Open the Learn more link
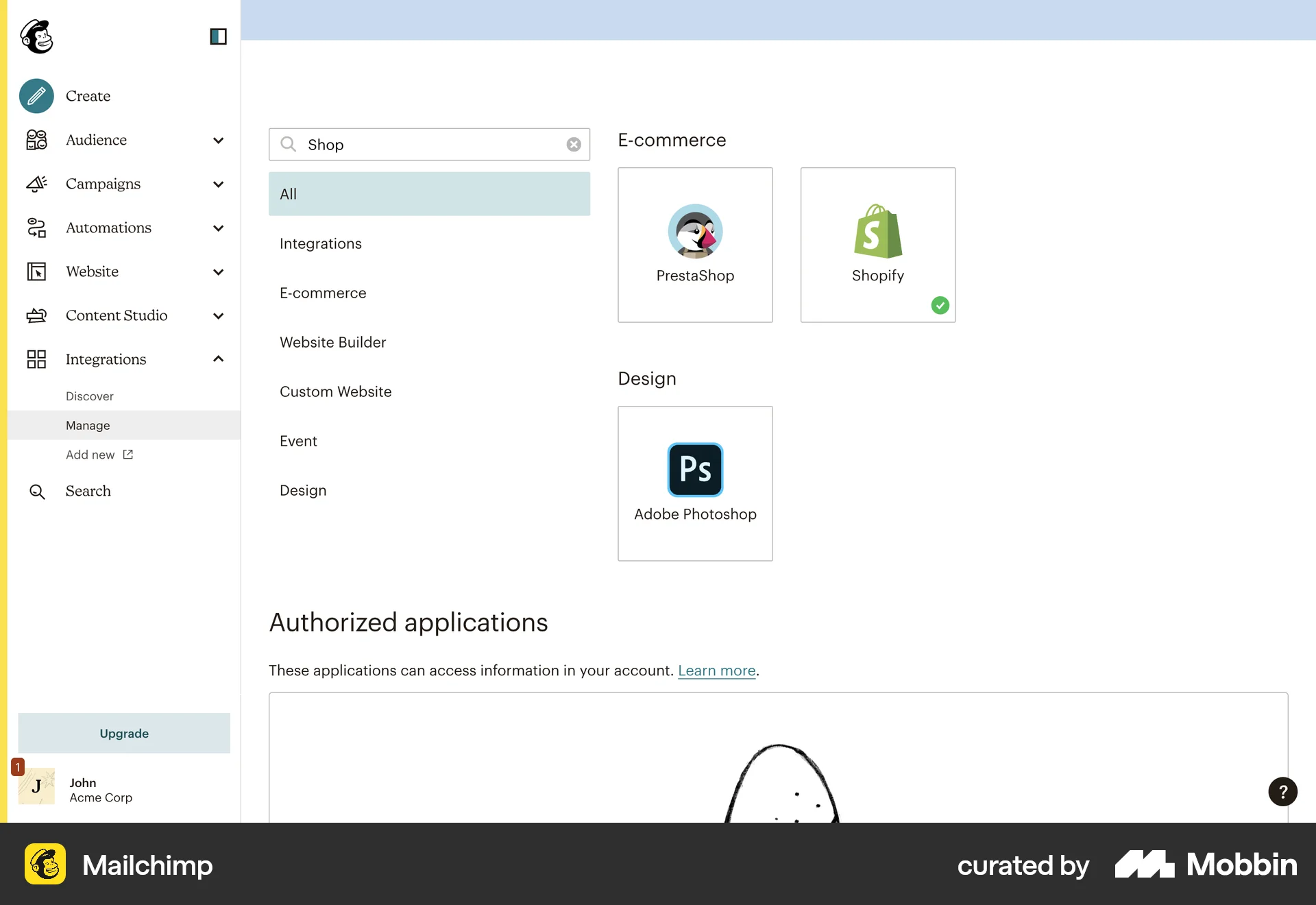Screen dimensions: 1316x905 tap(716, 671)
